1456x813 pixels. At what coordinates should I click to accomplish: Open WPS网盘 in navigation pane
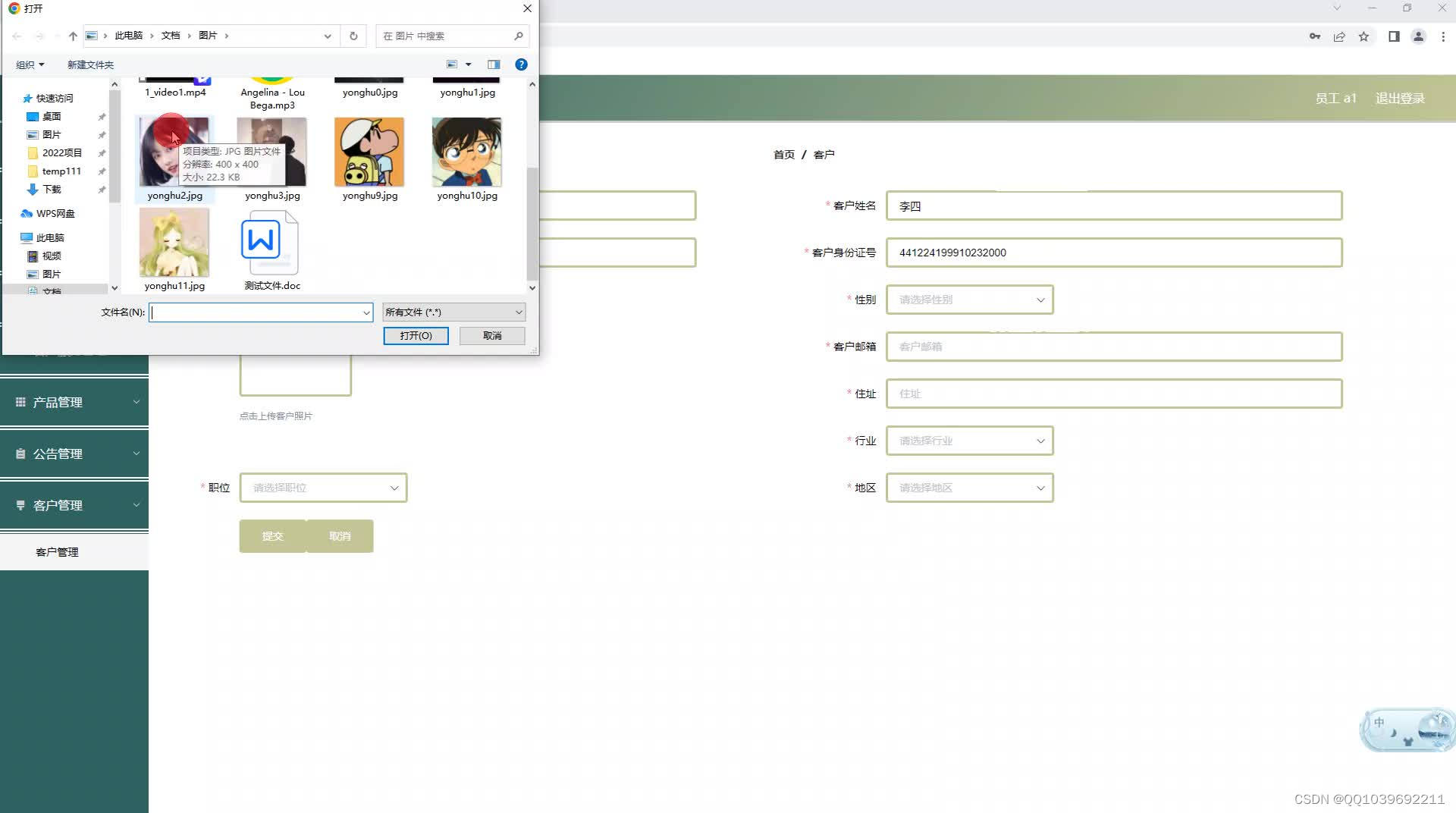(55, 214)
